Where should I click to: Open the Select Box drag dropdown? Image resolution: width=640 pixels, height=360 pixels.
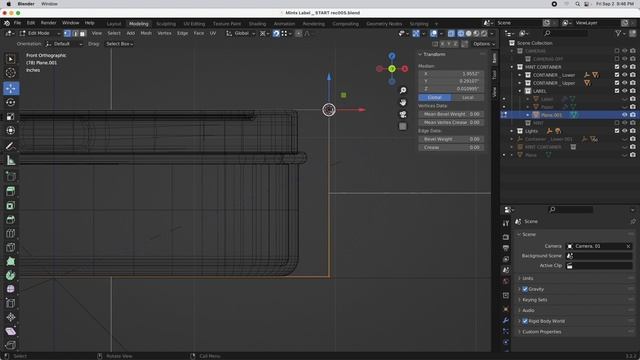[120, 44]
